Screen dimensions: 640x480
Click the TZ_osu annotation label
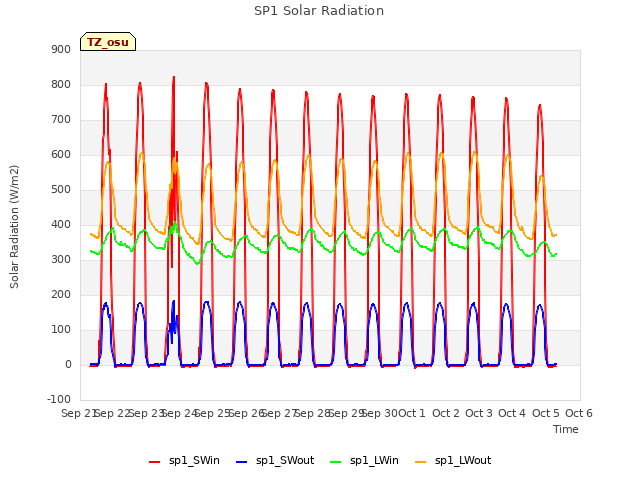tap(108, 42)
